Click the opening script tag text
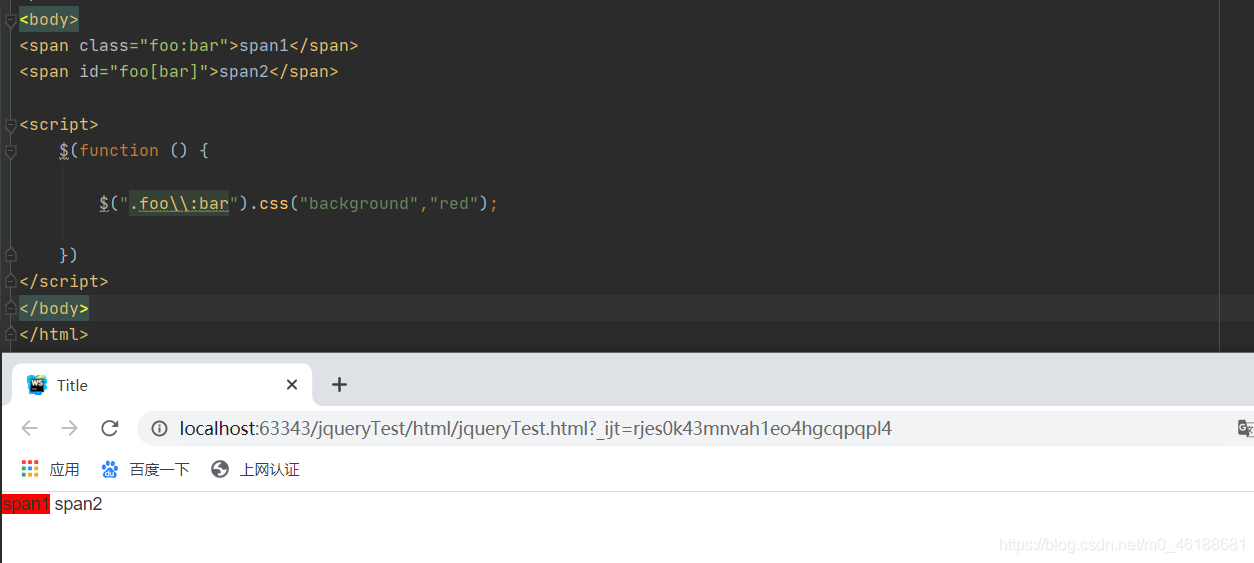Screen dimensions: 1254x563 tap(59, 124)
